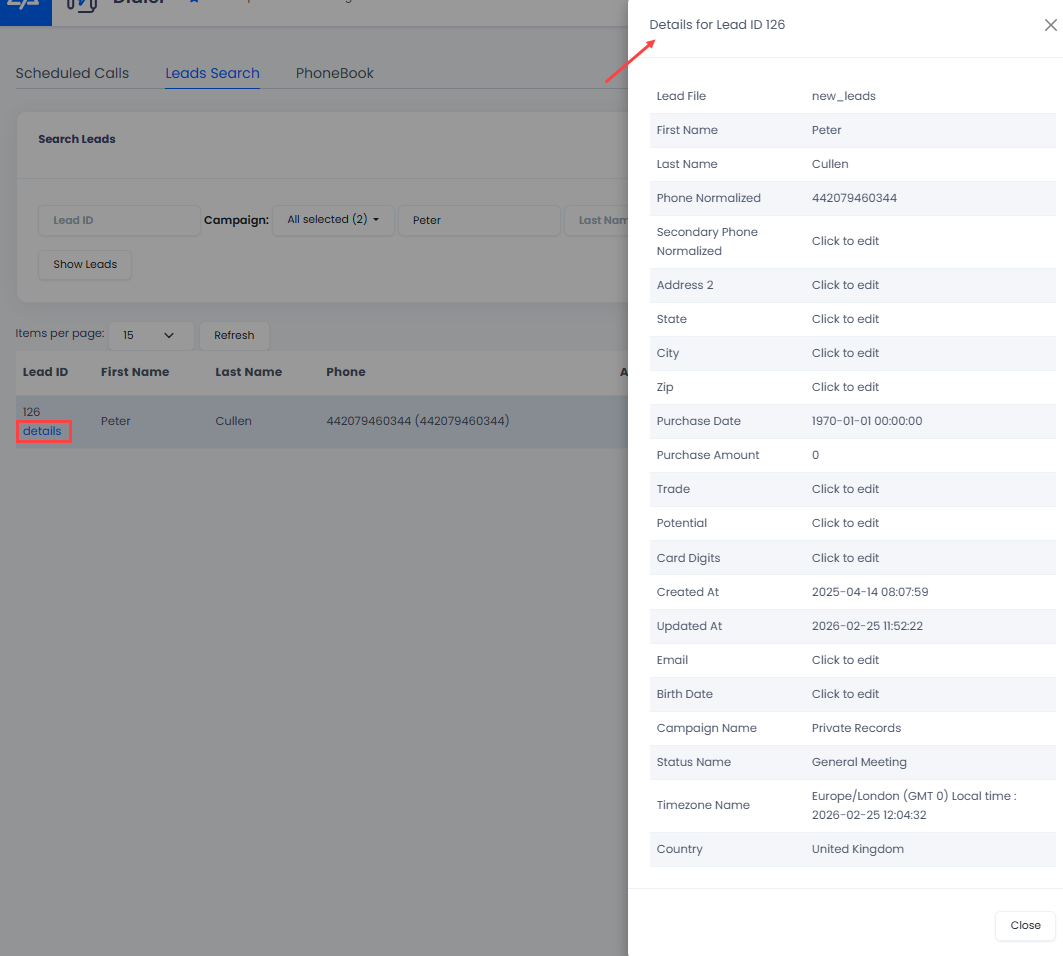The height and width of the screenshot is (956, 1063).
Task: Switch to the Scheduled Calls tab
Action: [71, 73]
